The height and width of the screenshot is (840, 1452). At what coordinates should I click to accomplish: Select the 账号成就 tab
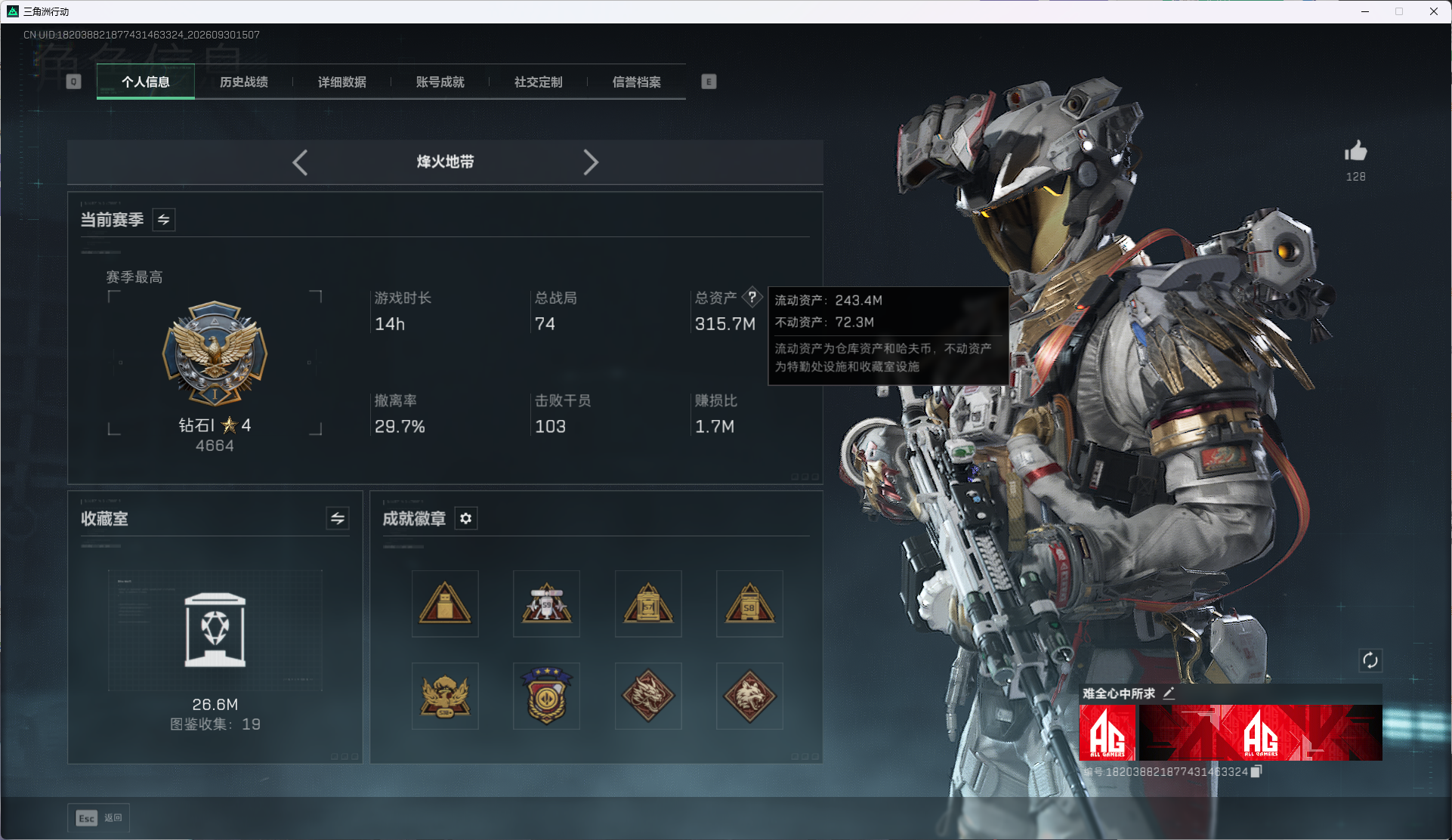click(x=440, y=82)
